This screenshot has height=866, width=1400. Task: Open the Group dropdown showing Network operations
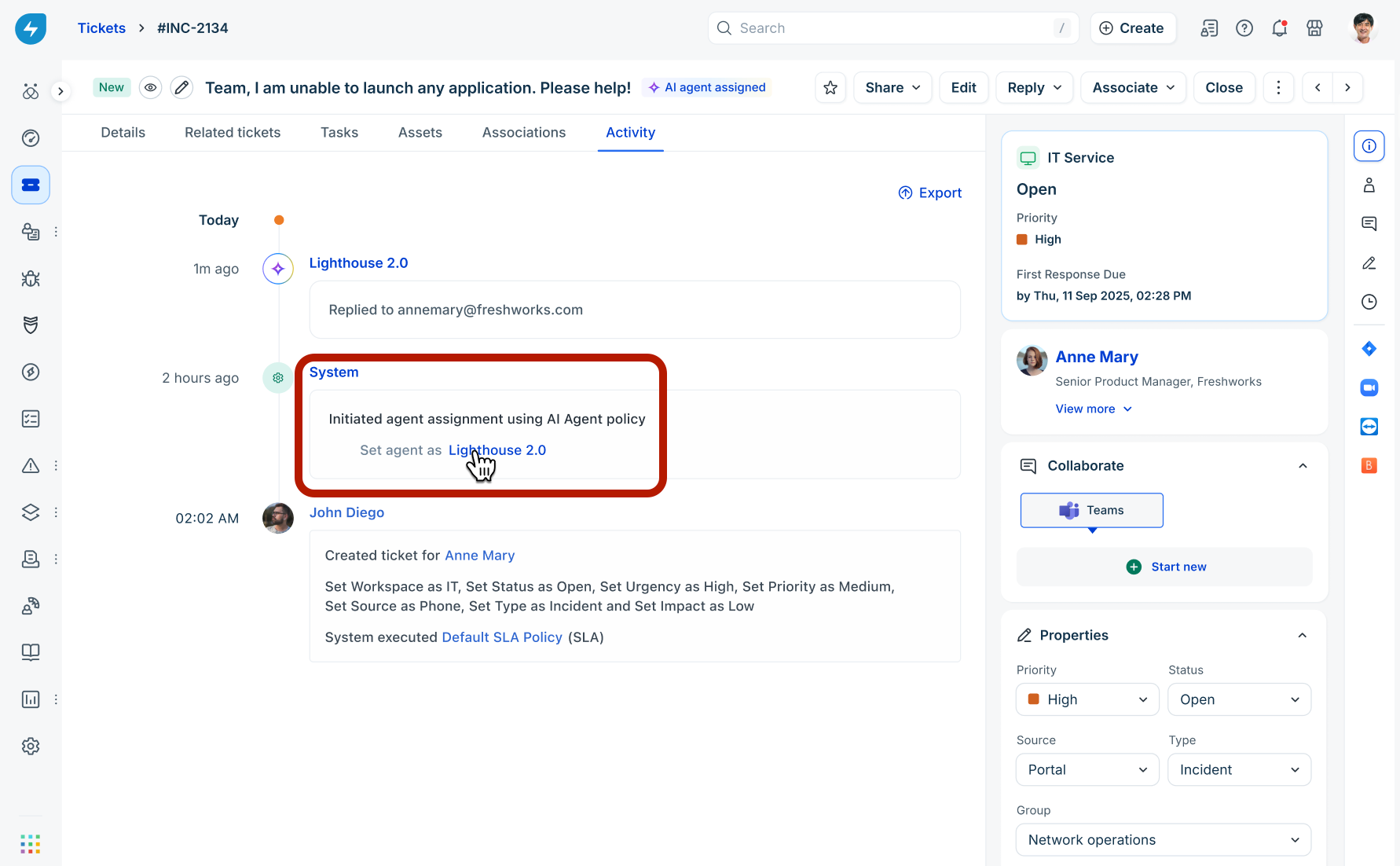[1164, 840]
